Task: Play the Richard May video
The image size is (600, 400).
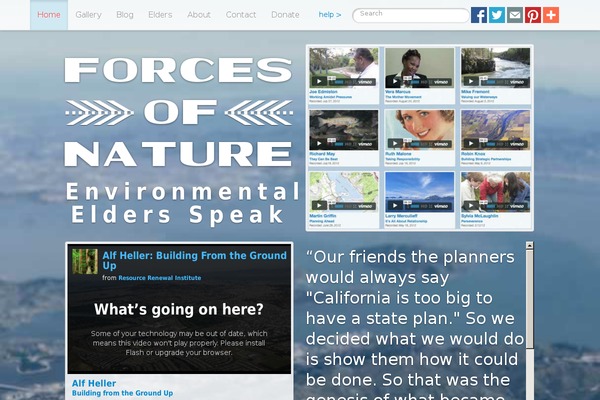Action: pos(319,144)
